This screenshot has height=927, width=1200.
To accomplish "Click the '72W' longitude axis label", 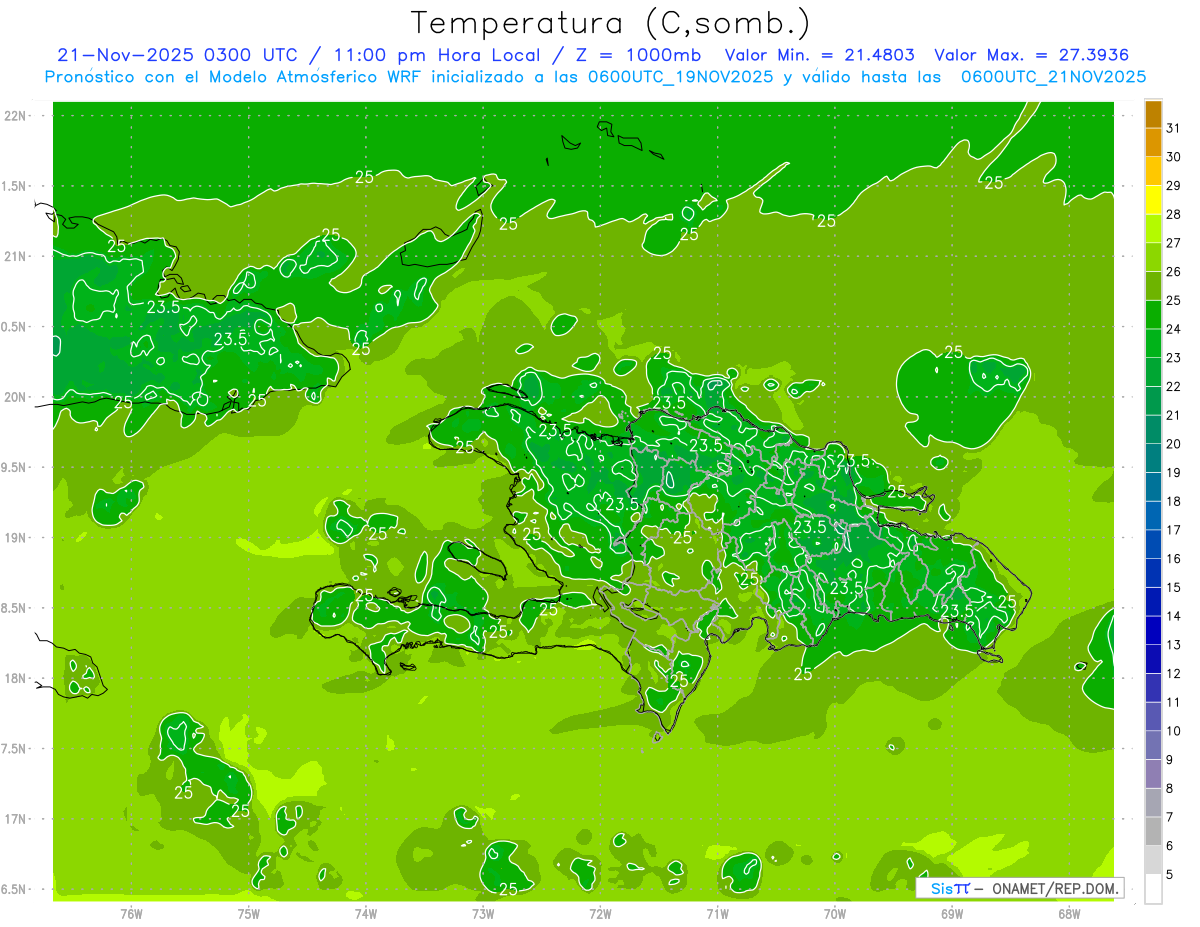I will pos(600,914).
